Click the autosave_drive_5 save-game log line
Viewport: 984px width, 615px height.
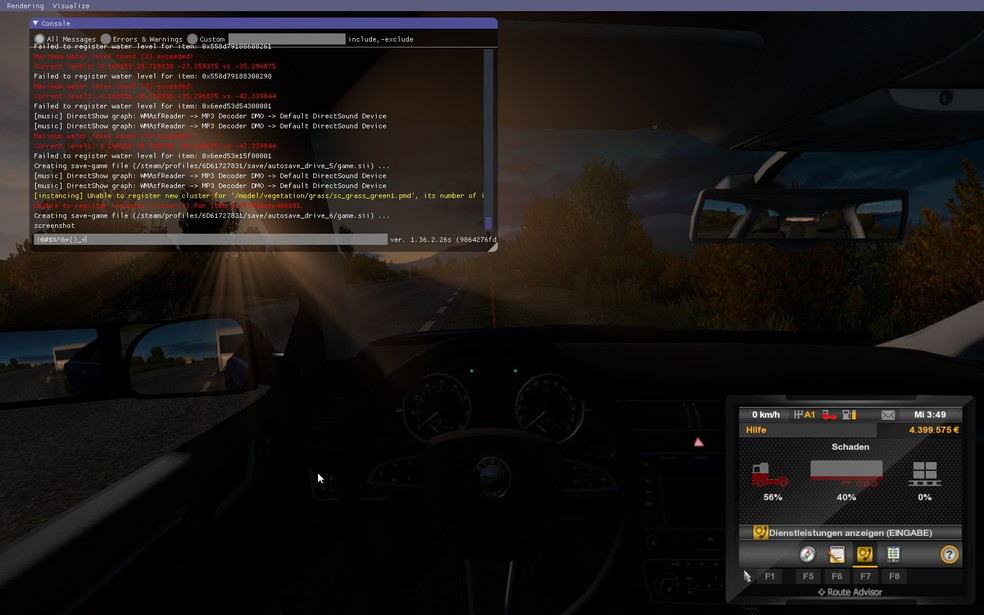[211, 166]
